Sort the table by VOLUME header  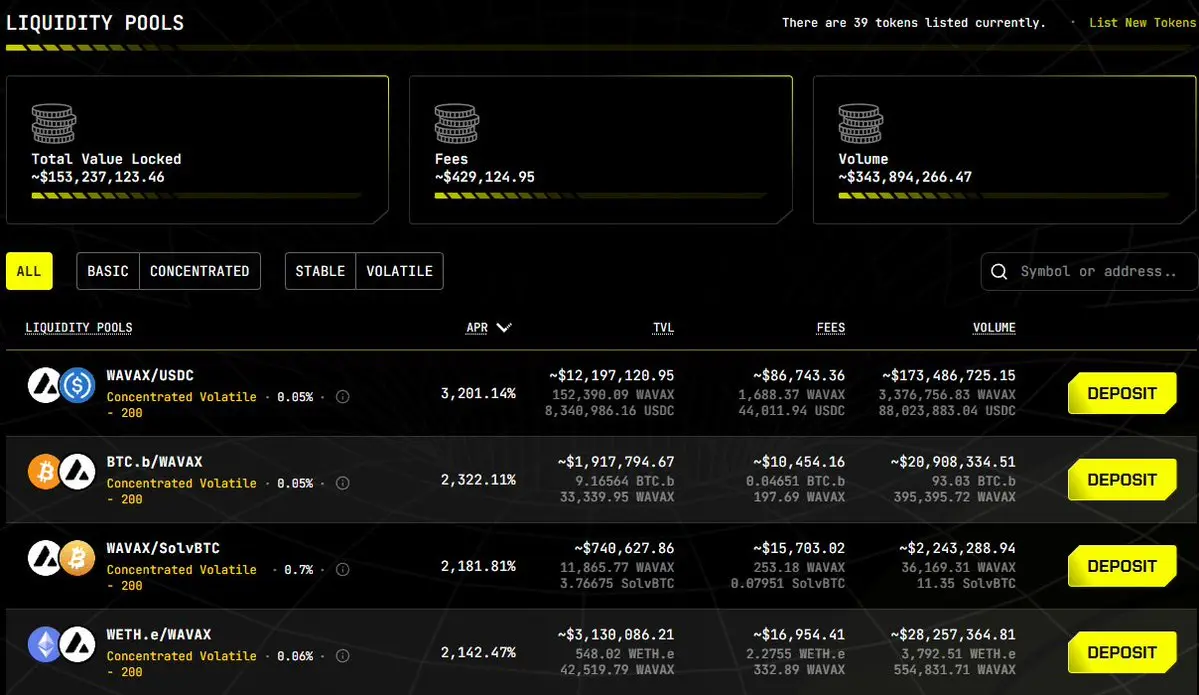[994, 328]
